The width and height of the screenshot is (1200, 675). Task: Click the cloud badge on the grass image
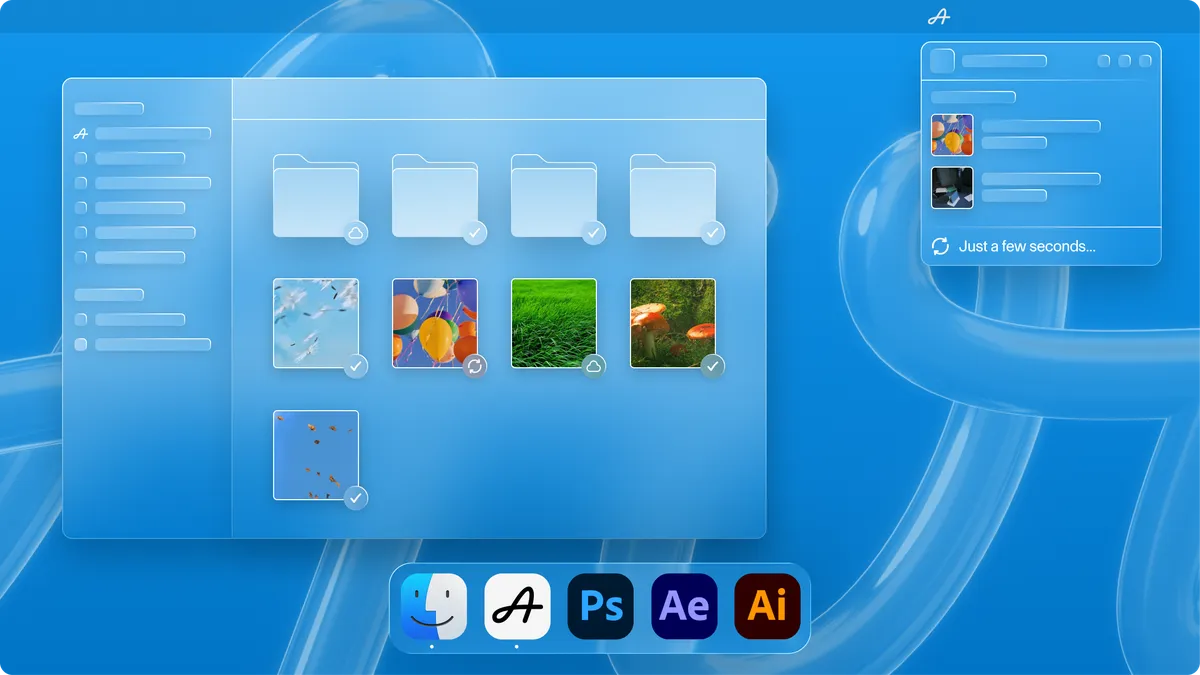(x=594, y=366)
